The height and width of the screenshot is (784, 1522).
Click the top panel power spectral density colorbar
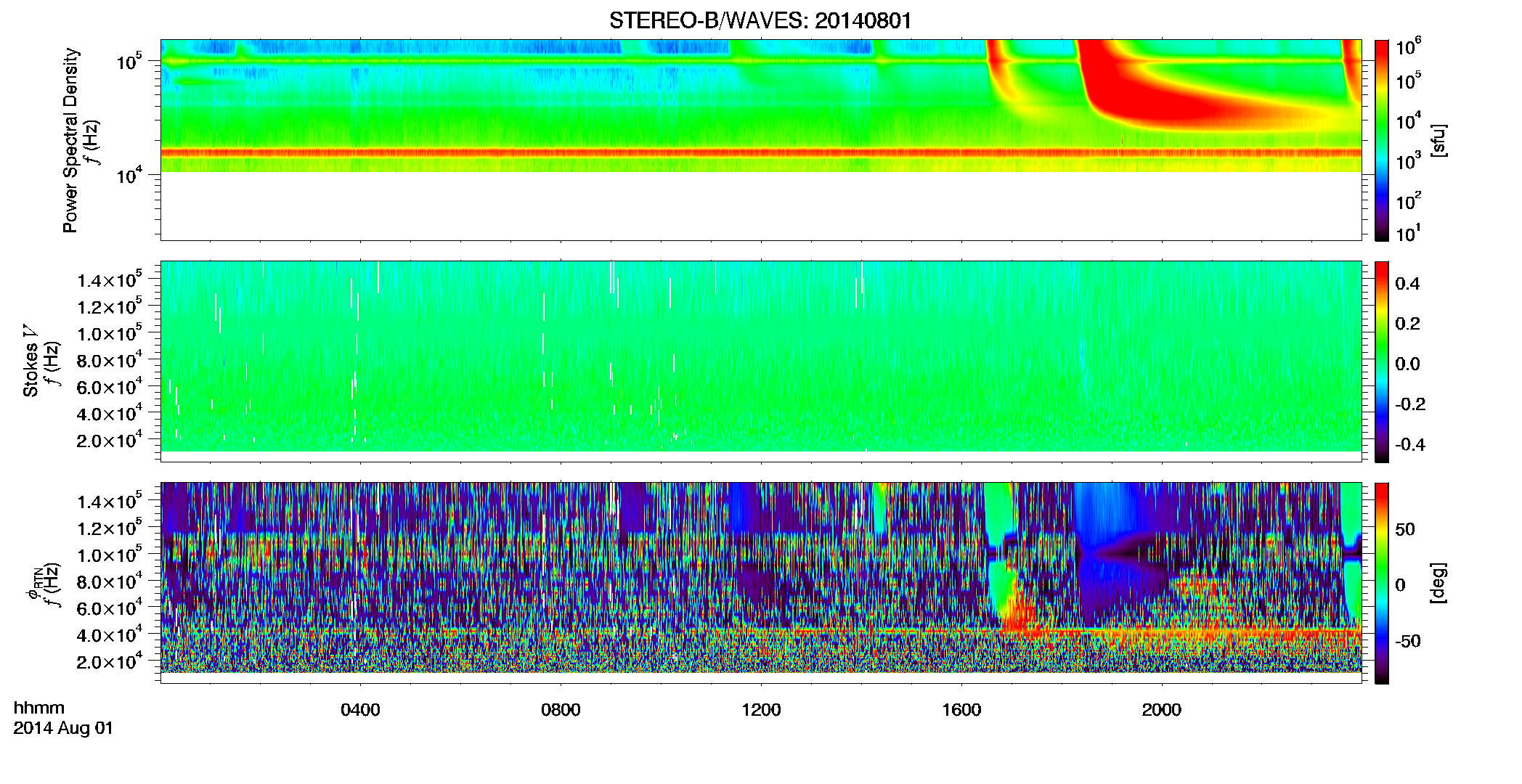(1382, 140)
